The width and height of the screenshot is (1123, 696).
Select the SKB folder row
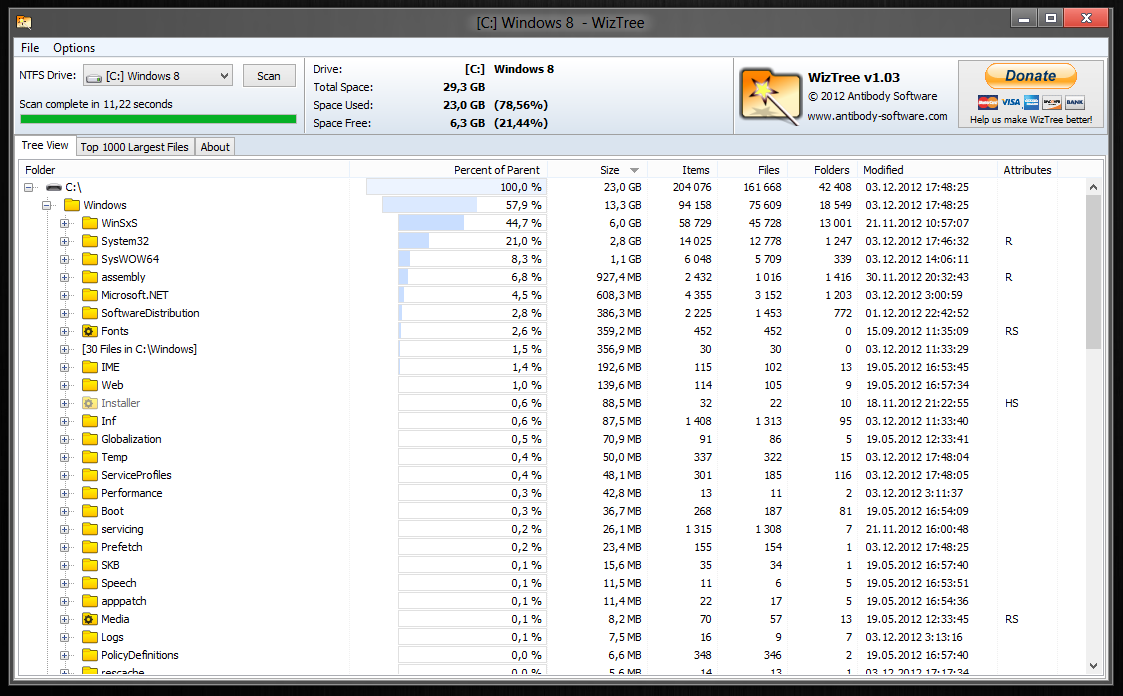click(x=552, y=565)
